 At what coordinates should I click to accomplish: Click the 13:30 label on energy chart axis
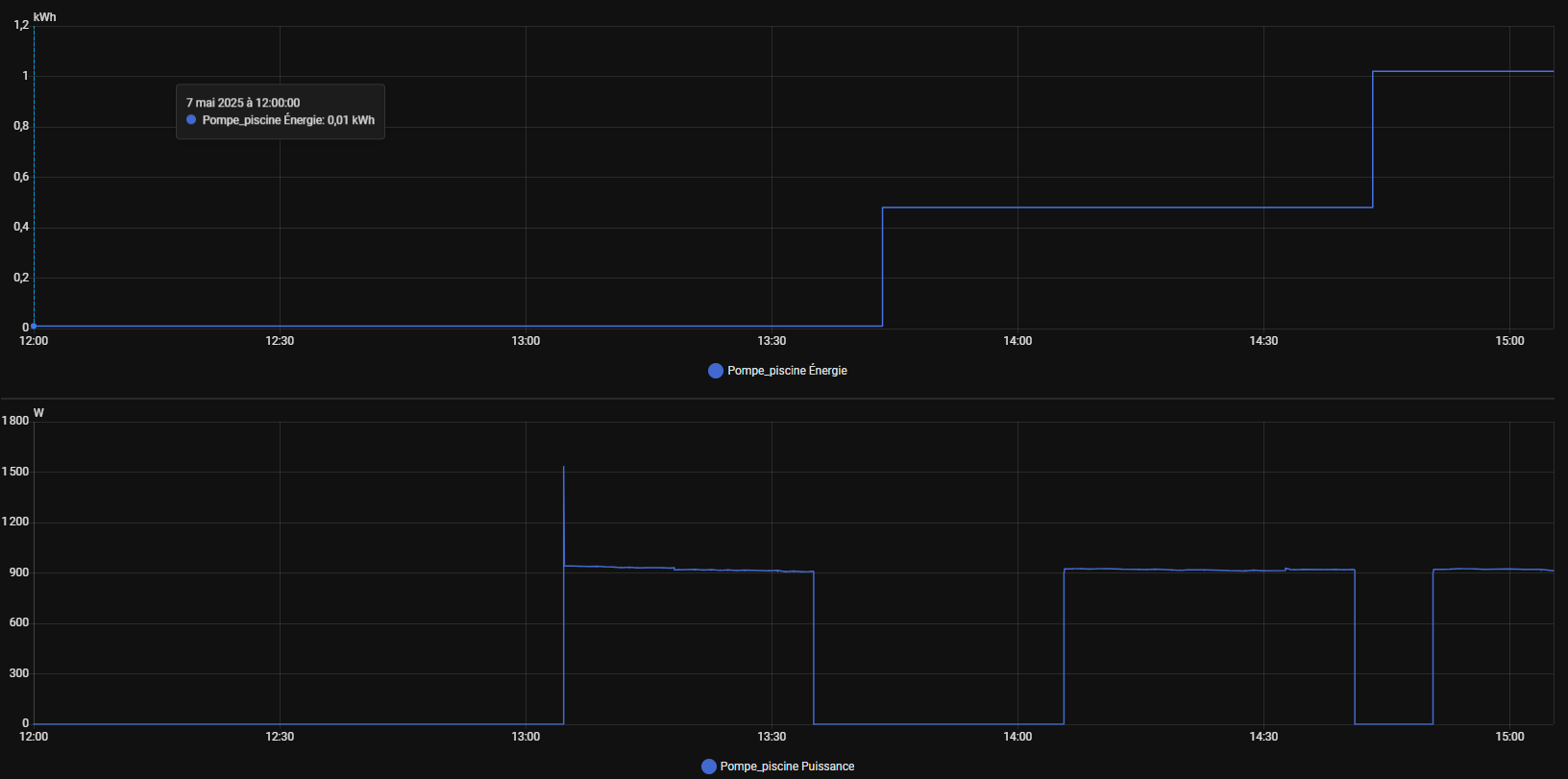pyautogui.click(x=772, y=341)
